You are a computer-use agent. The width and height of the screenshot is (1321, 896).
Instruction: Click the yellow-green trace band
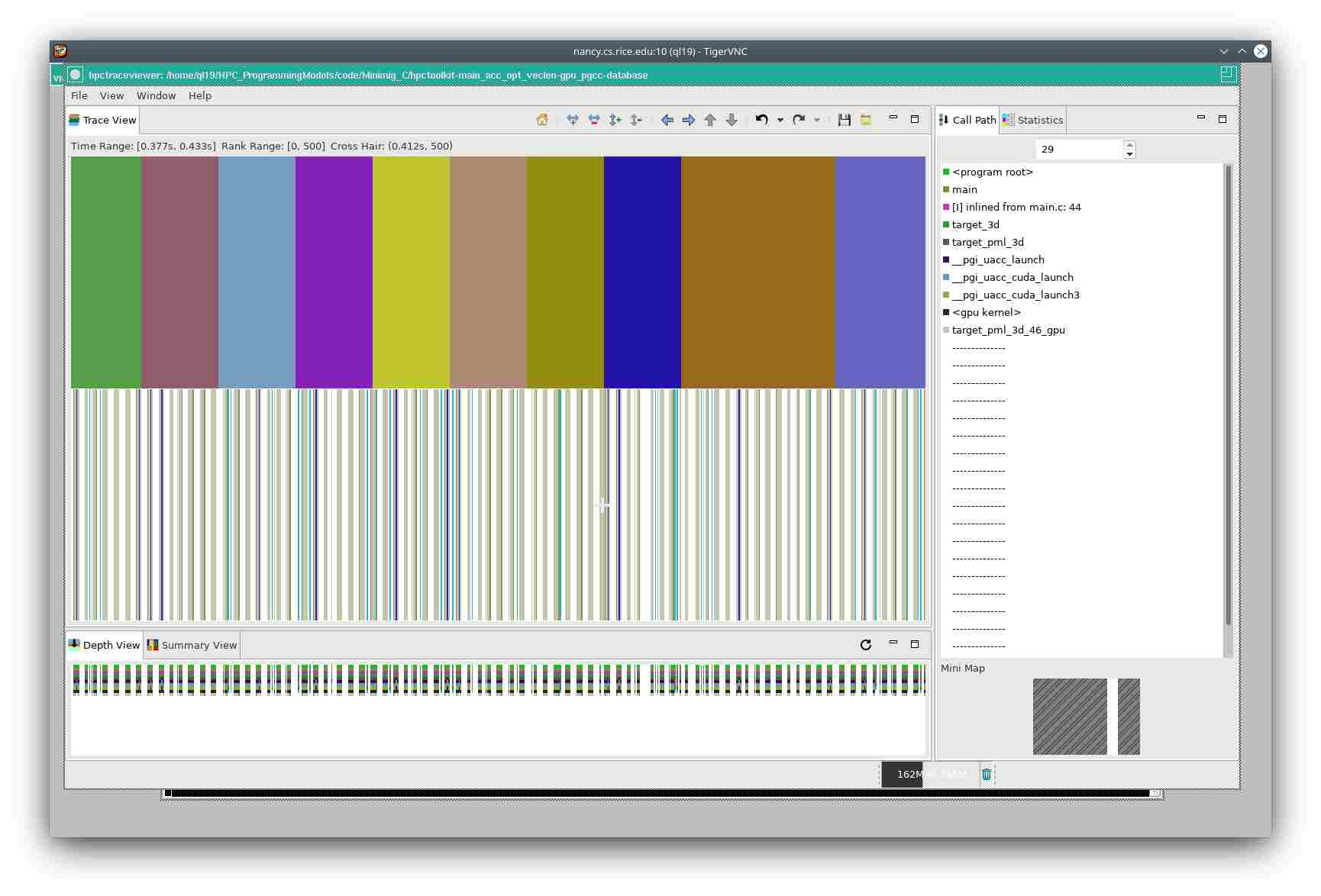tap(412, 272)
